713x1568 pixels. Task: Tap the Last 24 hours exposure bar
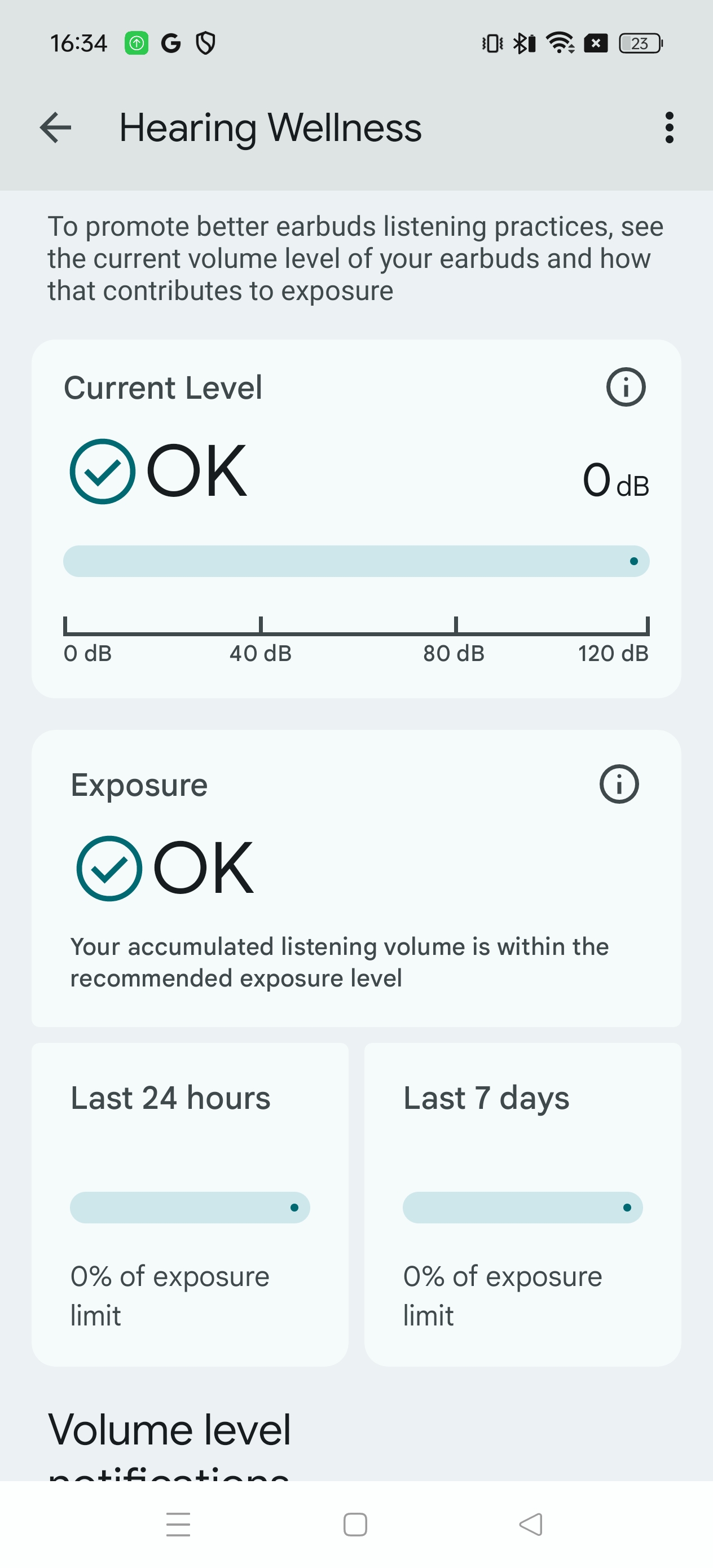pos(190,1208)
